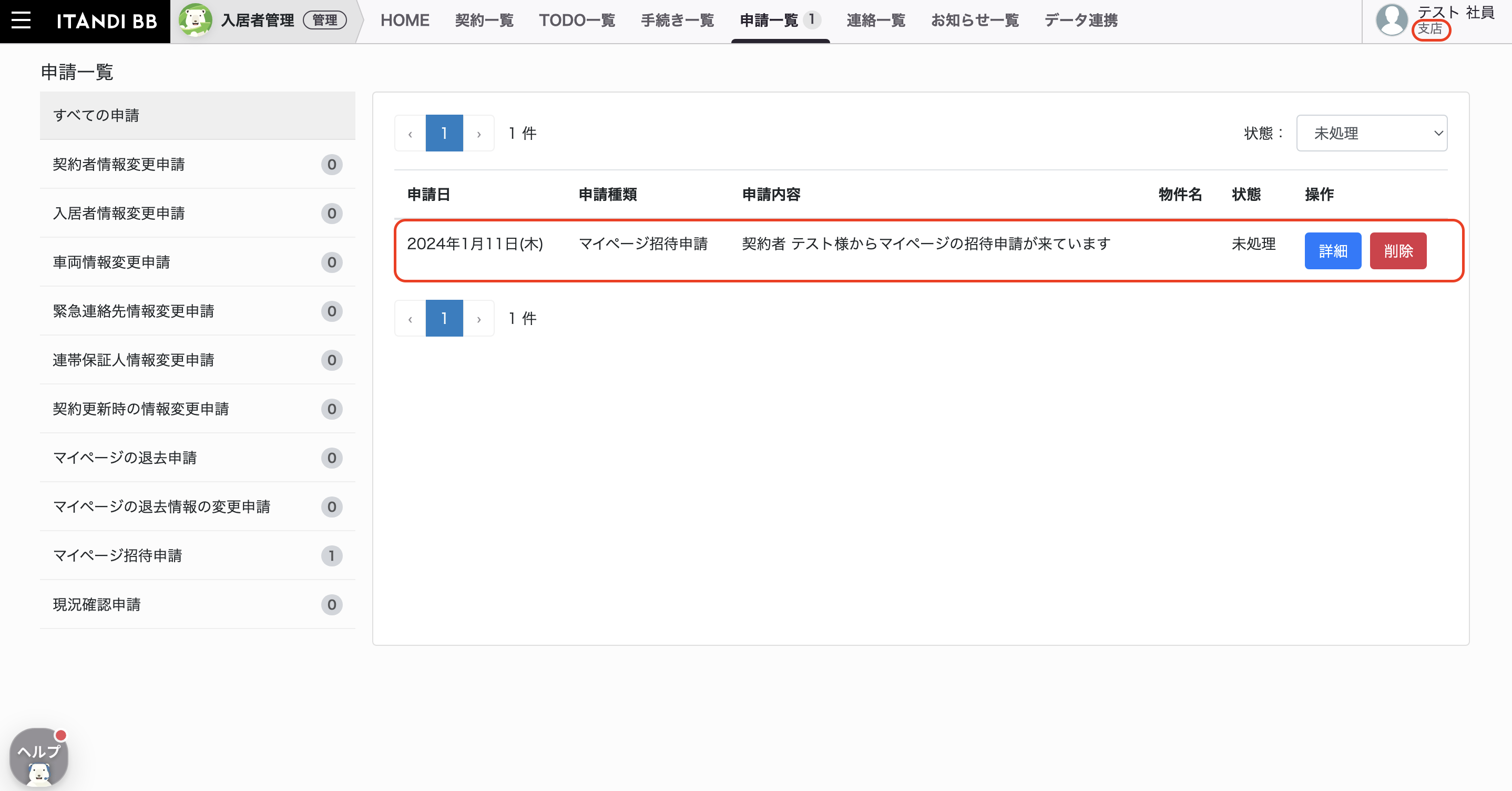Click bottom pagination previous arrow
Viewport: 1512px width, 791px height.
pos(410,318)
